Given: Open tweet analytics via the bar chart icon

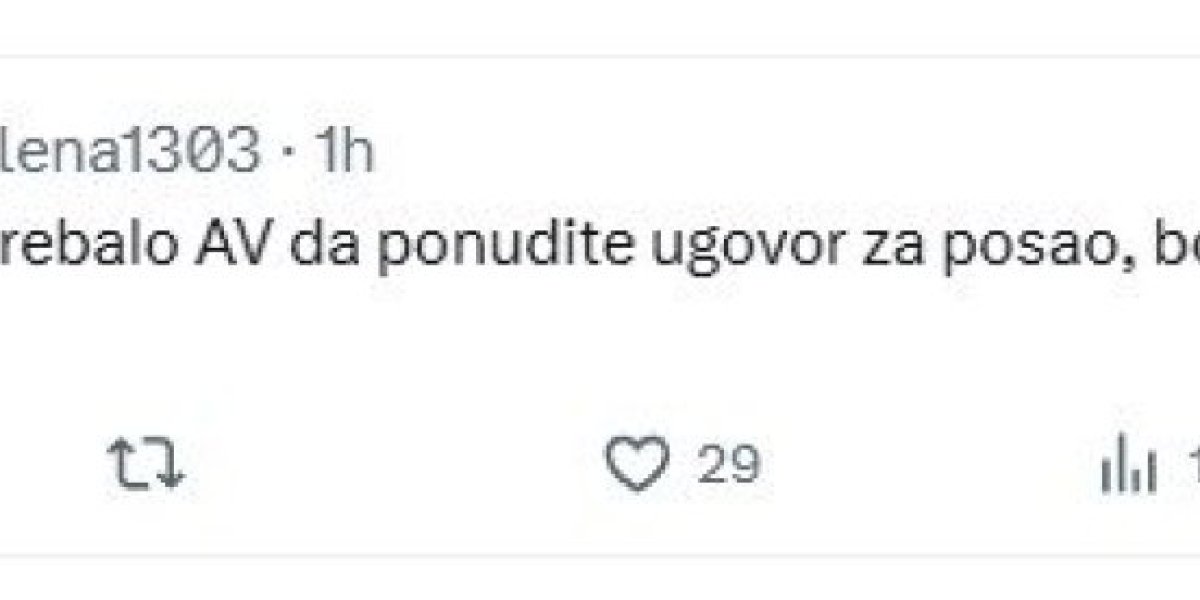Looking at the screenshot, I should [1128, 467].
